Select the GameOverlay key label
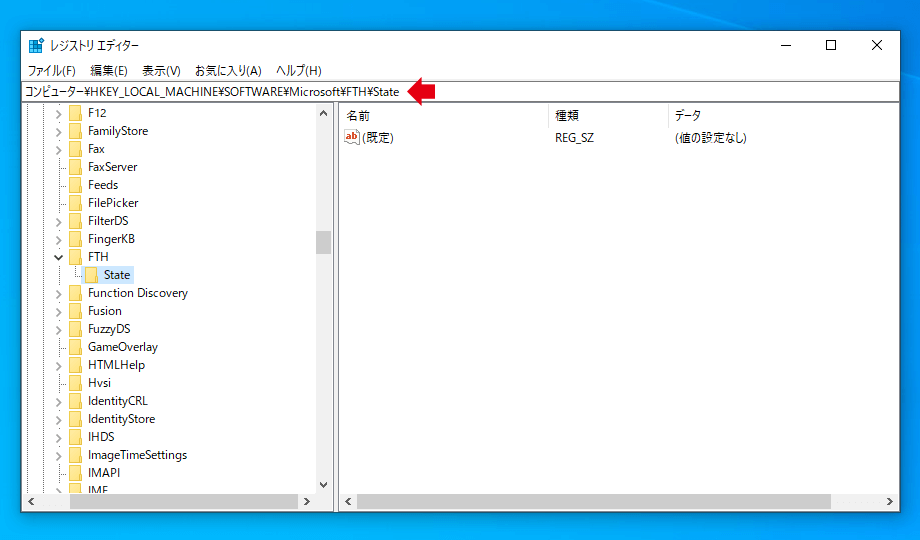Image resolution: width=920 pixels, height=540 pixels. [x=123, y=347]
